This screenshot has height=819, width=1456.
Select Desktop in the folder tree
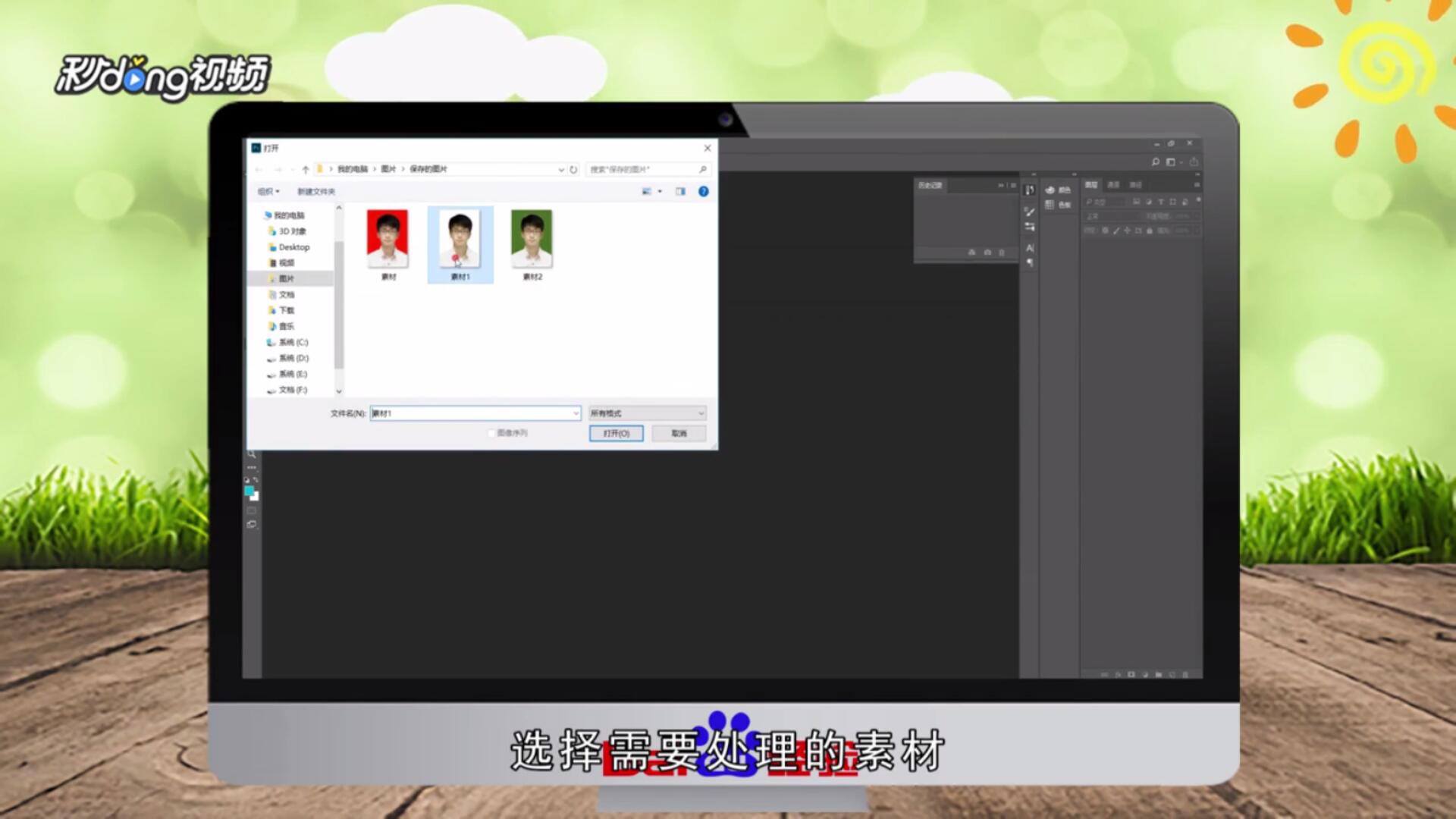point(293,247)
